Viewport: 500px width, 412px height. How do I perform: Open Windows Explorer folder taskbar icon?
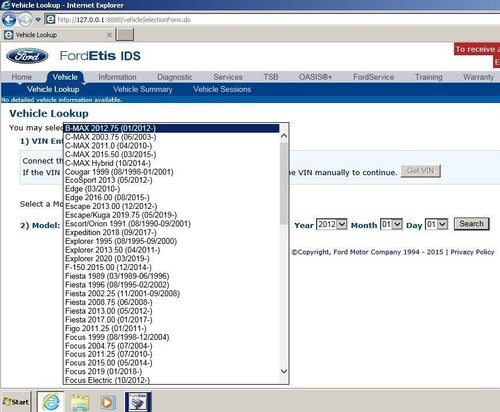coord(80,403)
